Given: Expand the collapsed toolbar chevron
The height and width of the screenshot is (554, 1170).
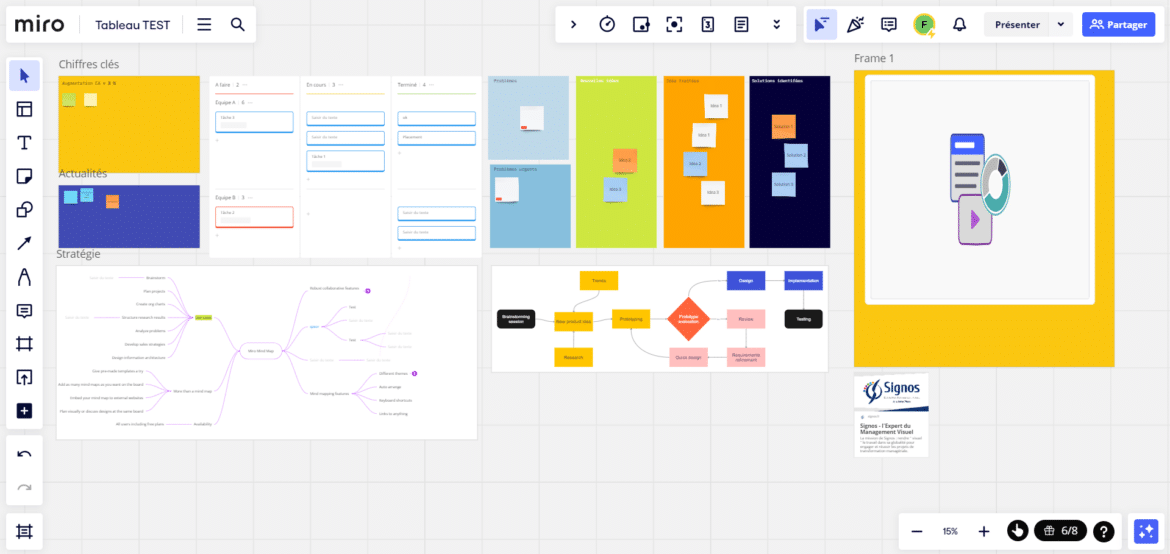Looking at the screenshot, I should coord(573,25).
